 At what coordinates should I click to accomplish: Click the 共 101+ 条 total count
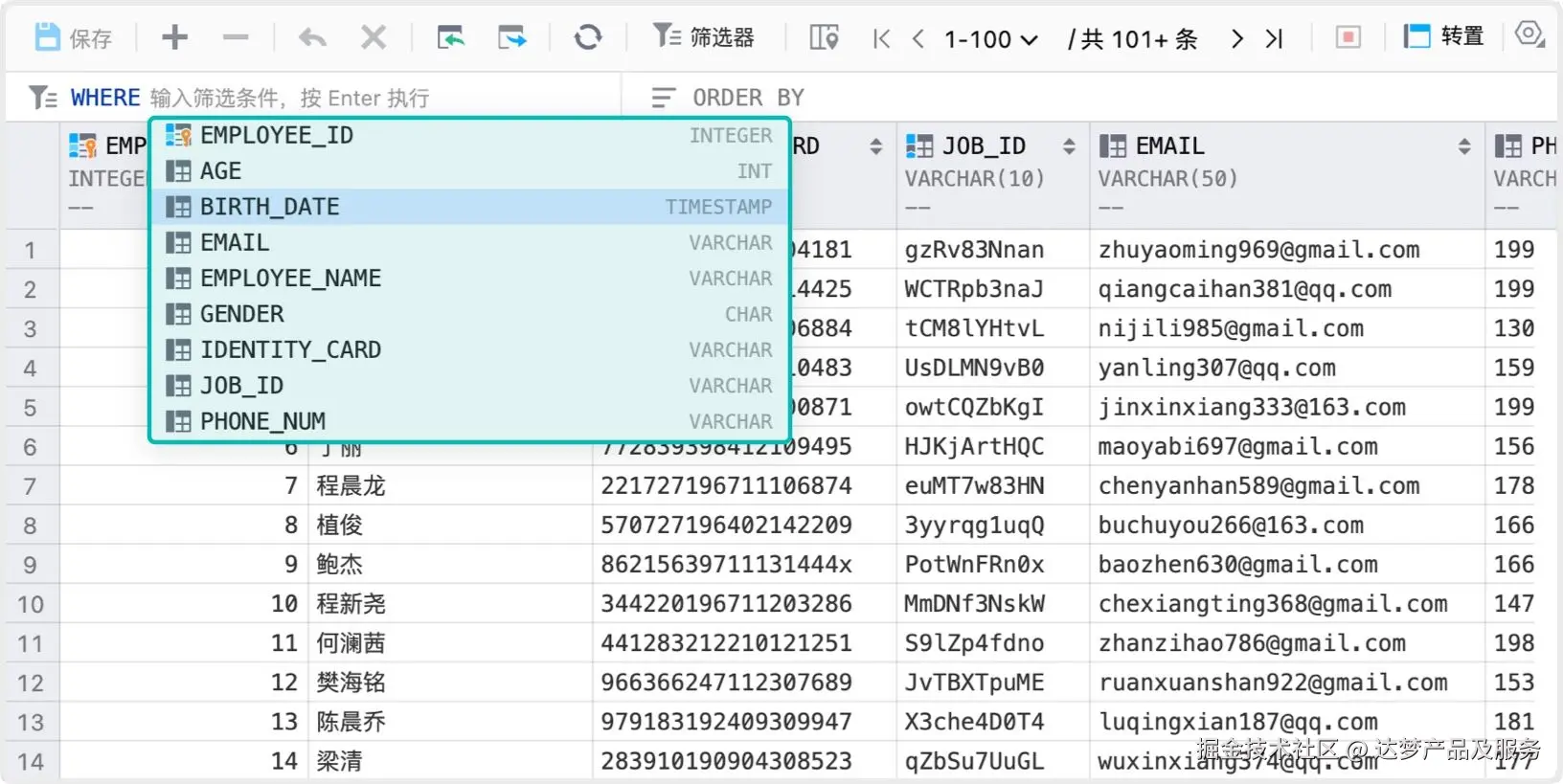pos(1133,39)
